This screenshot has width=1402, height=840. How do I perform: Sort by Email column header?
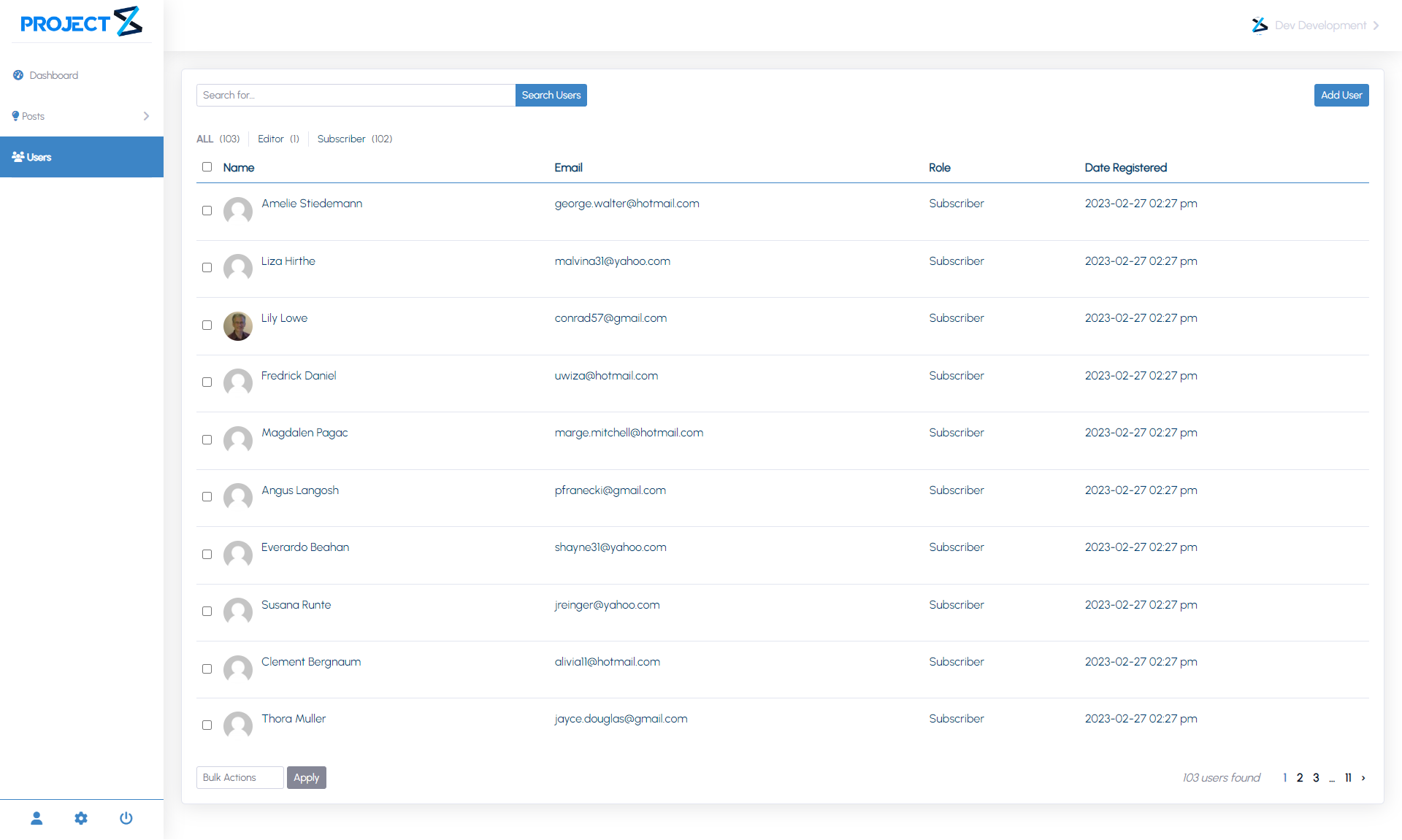click(569, 167)
